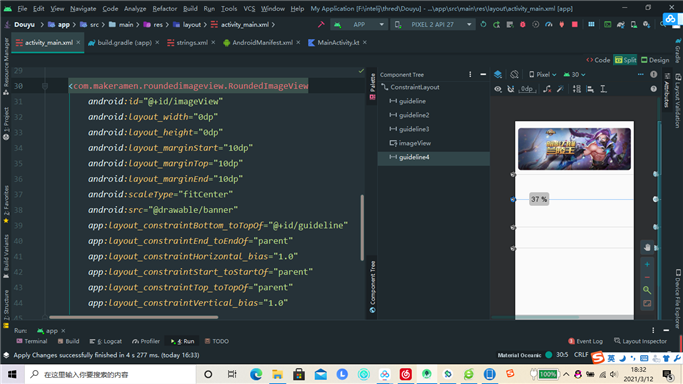Open the Refactor menu
683x384 pixels.
[x=165, y=9]
